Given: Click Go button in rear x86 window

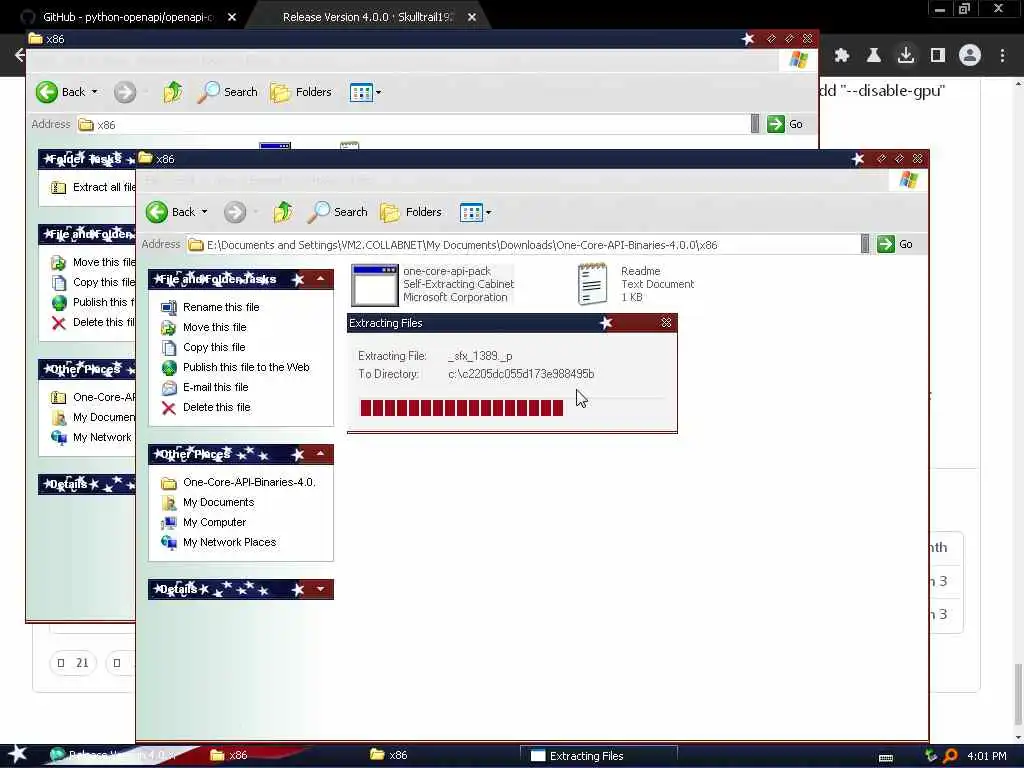Looking at the screenshot, I should pos(786,124).
